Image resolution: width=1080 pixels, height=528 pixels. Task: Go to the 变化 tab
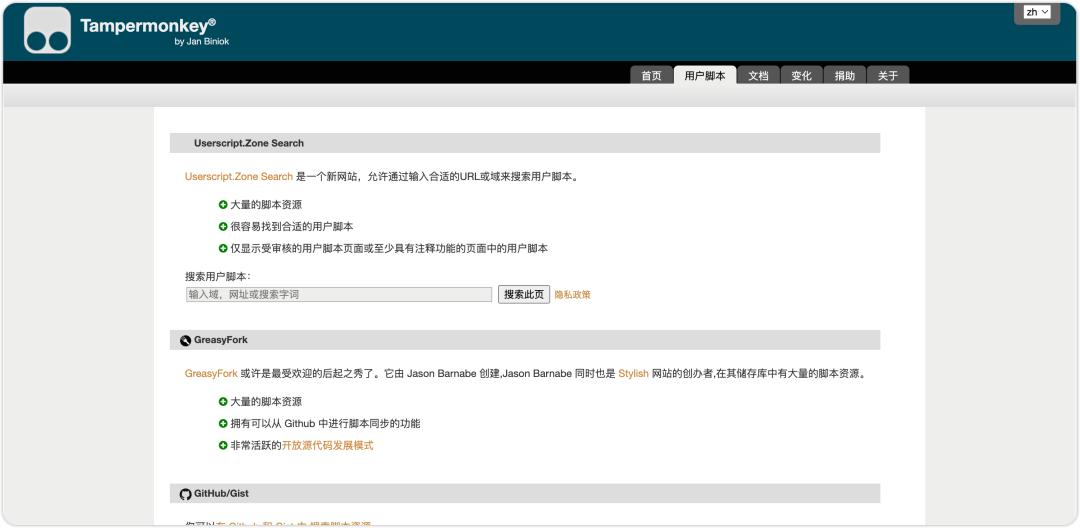pyautogui.click(x=801, y=75)
